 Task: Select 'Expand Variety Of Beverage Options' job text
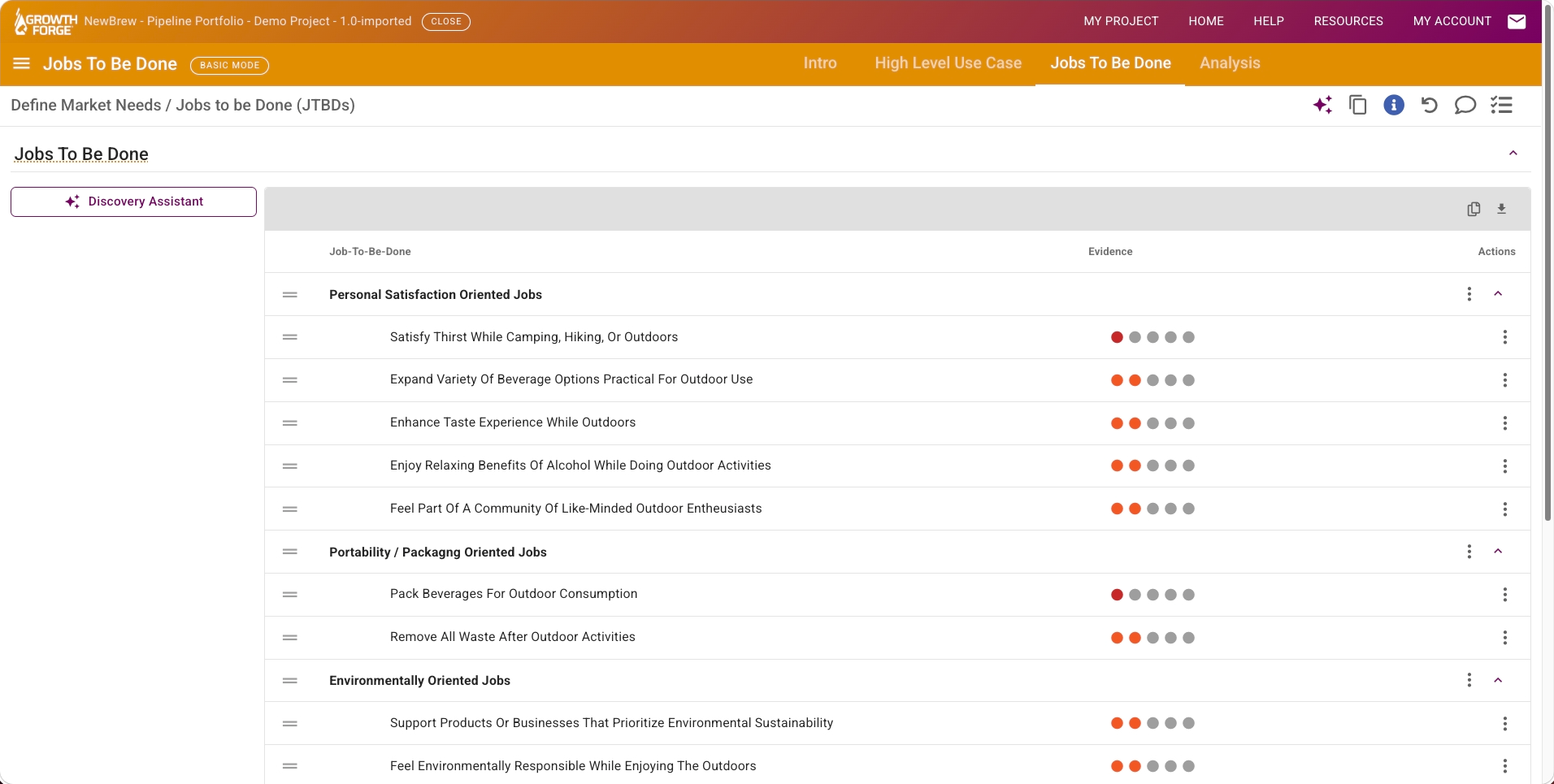pos(571,379)
